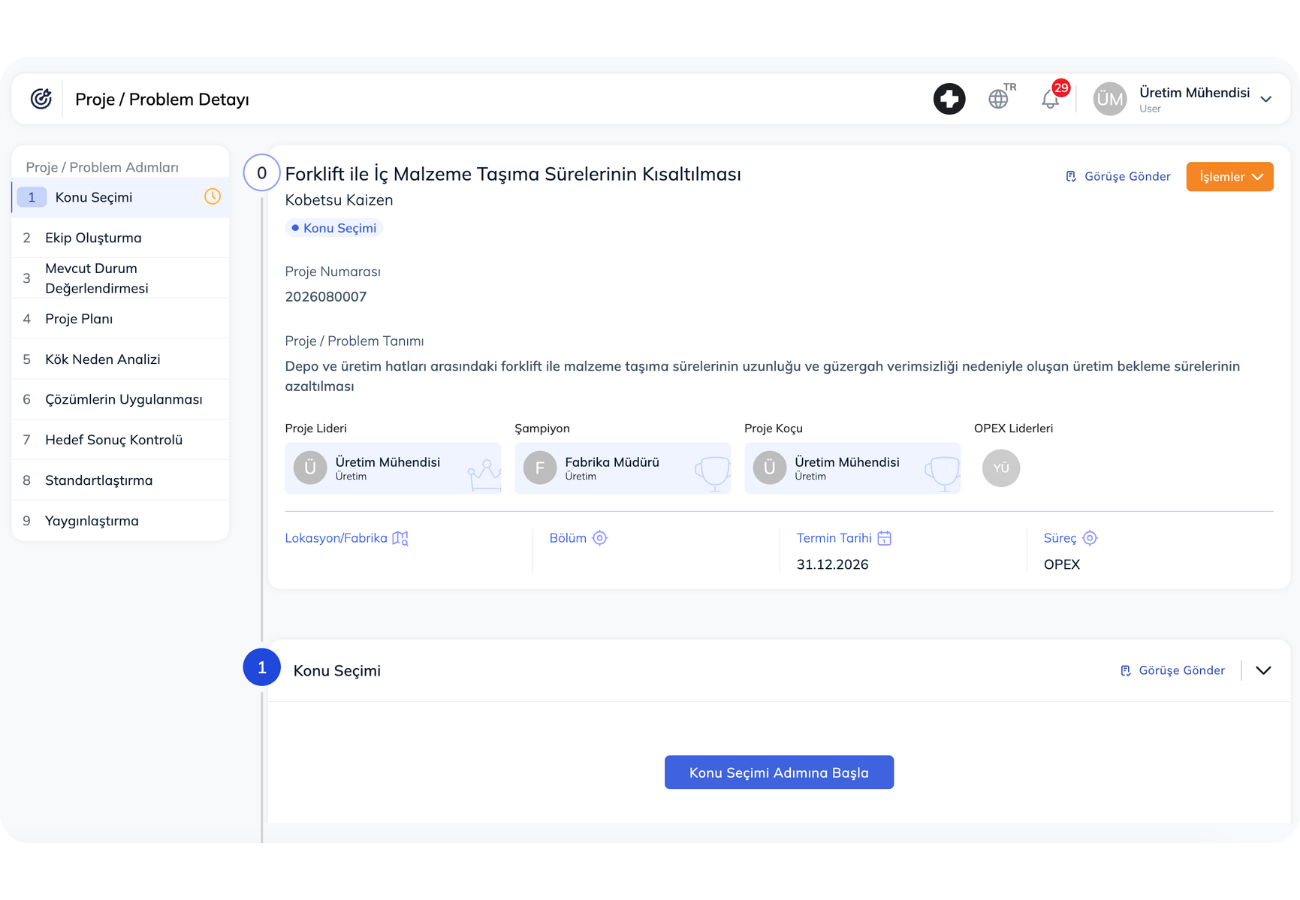Click the calendar icon next to Termin Tarihi

[884, 538]
